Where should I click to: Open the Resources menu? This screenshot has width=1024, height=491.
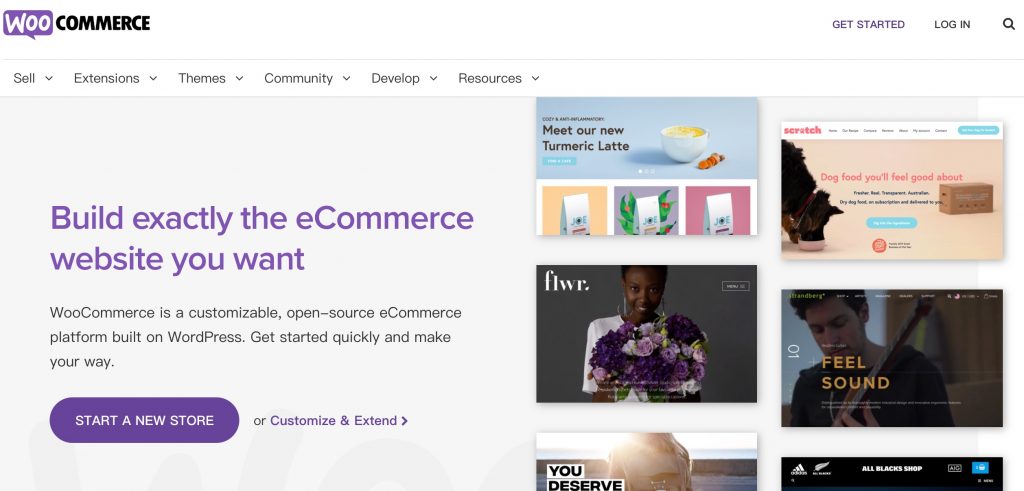pos(499,78)
